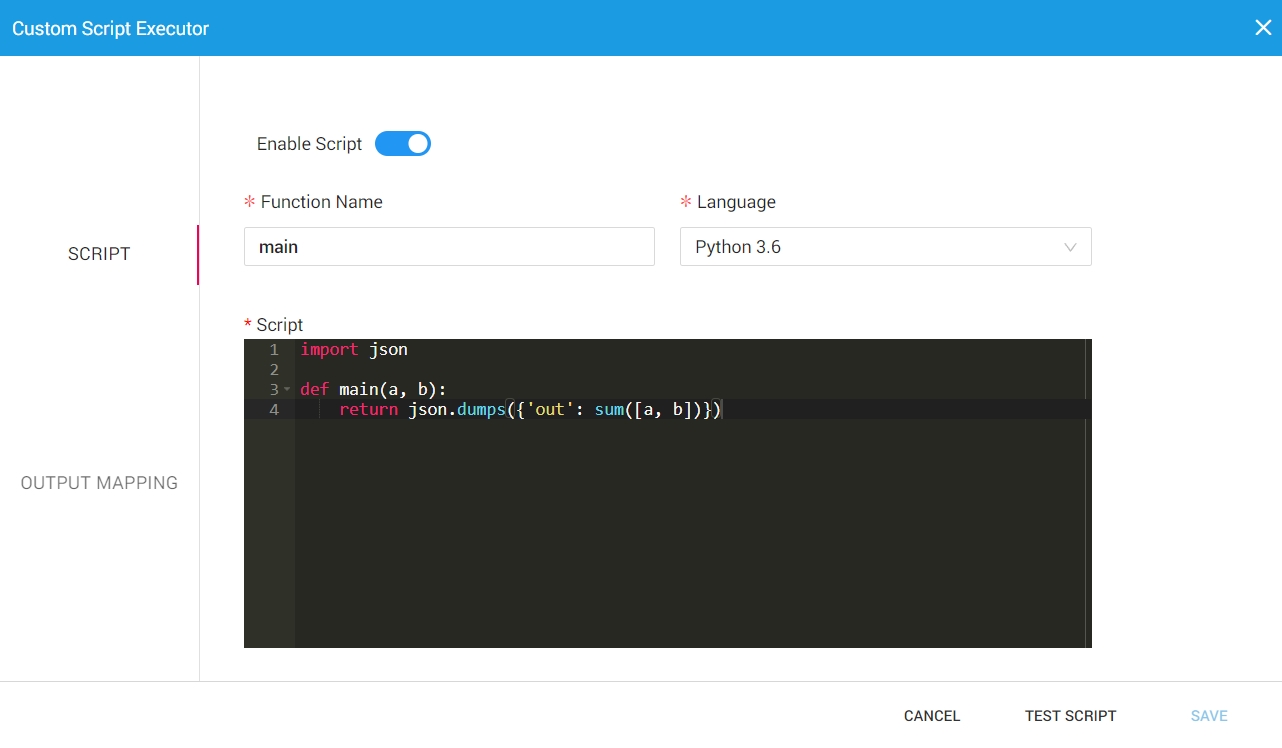Open the Language dropdown showing Python 3.6
1282x748 pixels.
884,247
